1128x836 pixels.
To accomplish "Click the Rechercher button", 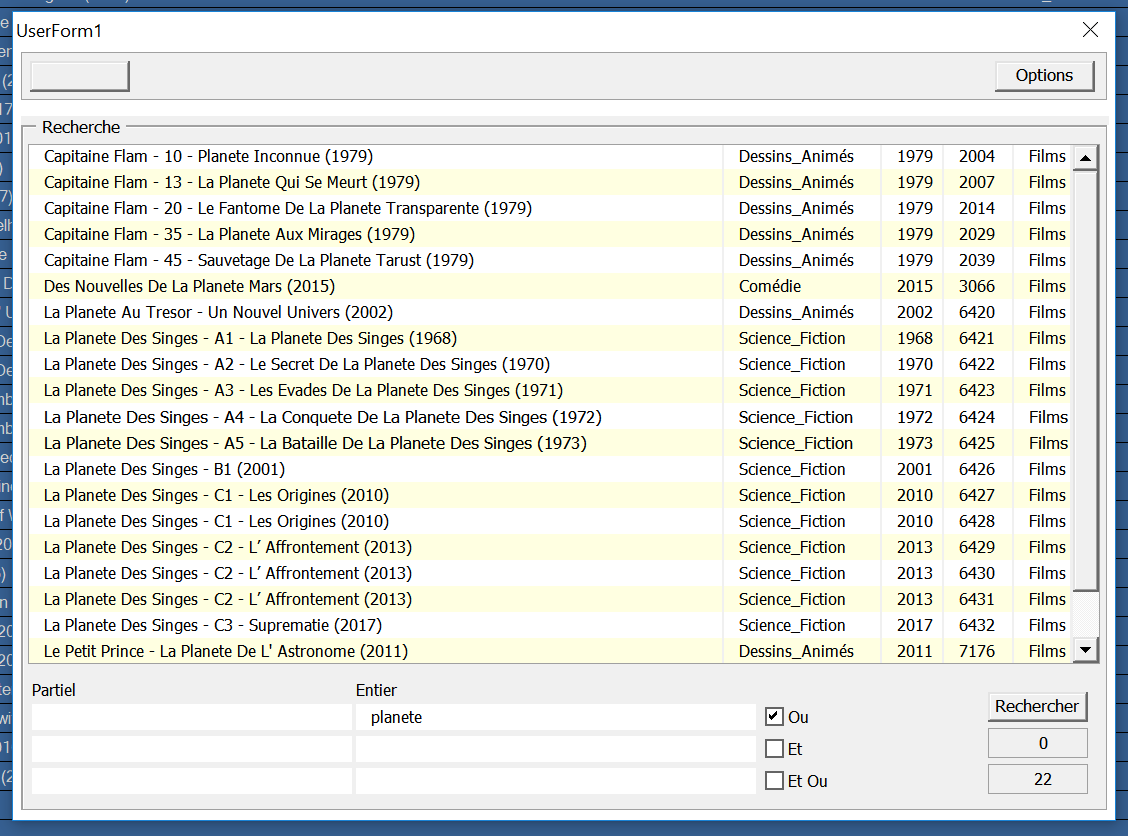I will (x=1037, y=706).
